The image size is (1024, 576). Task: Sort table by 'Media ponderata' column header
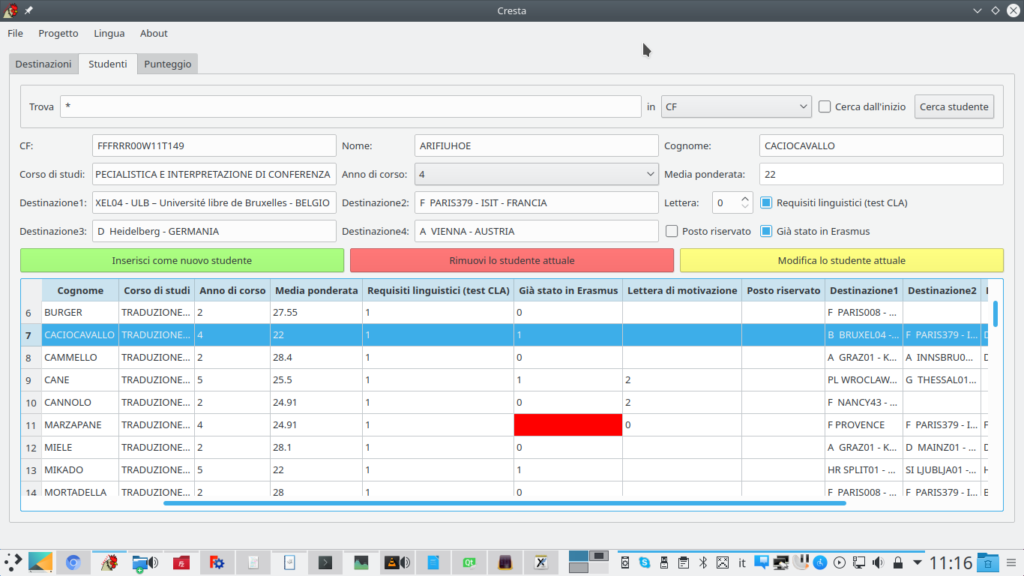click(x=317, y=291)
